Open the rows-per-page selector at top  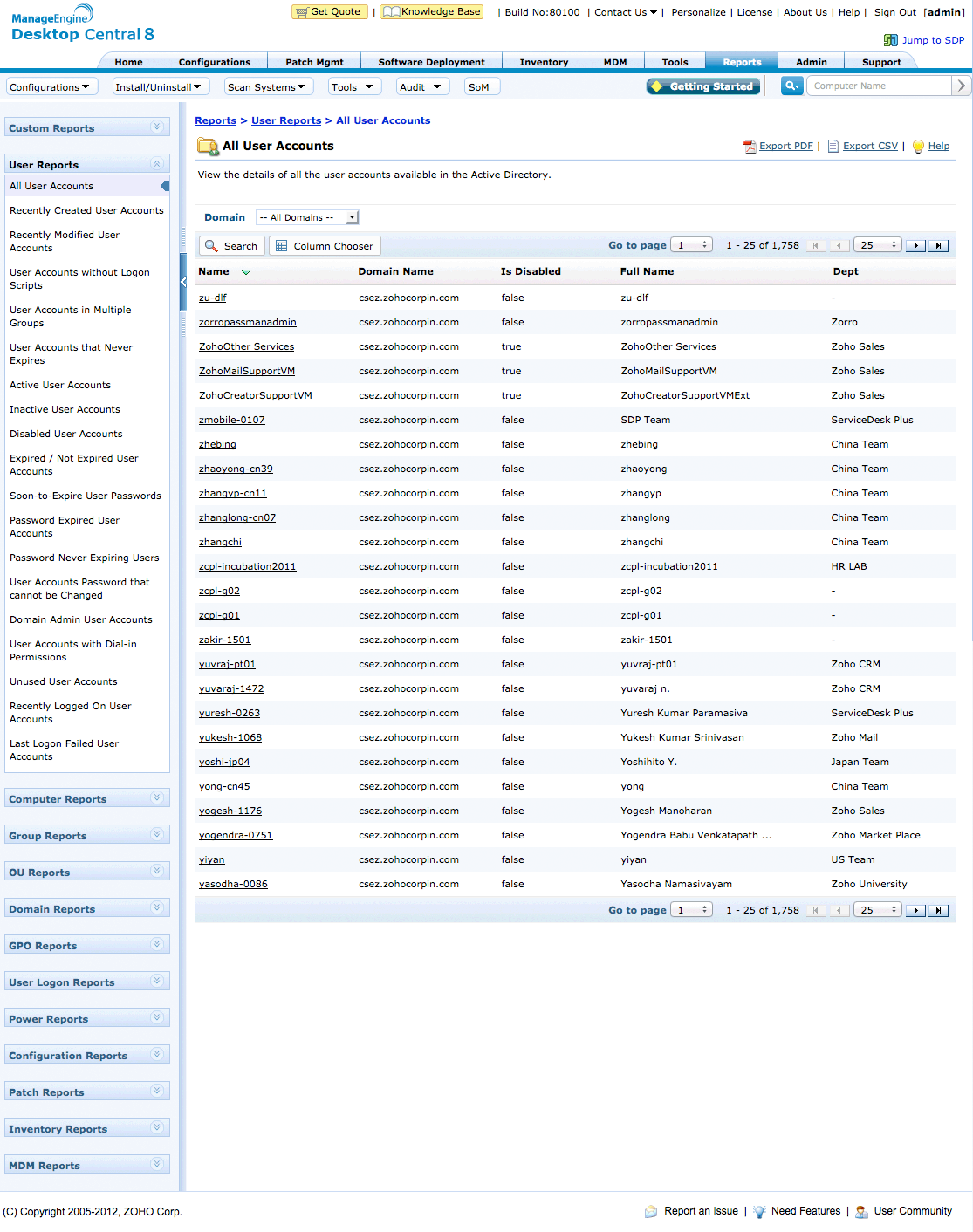[877, 246]
